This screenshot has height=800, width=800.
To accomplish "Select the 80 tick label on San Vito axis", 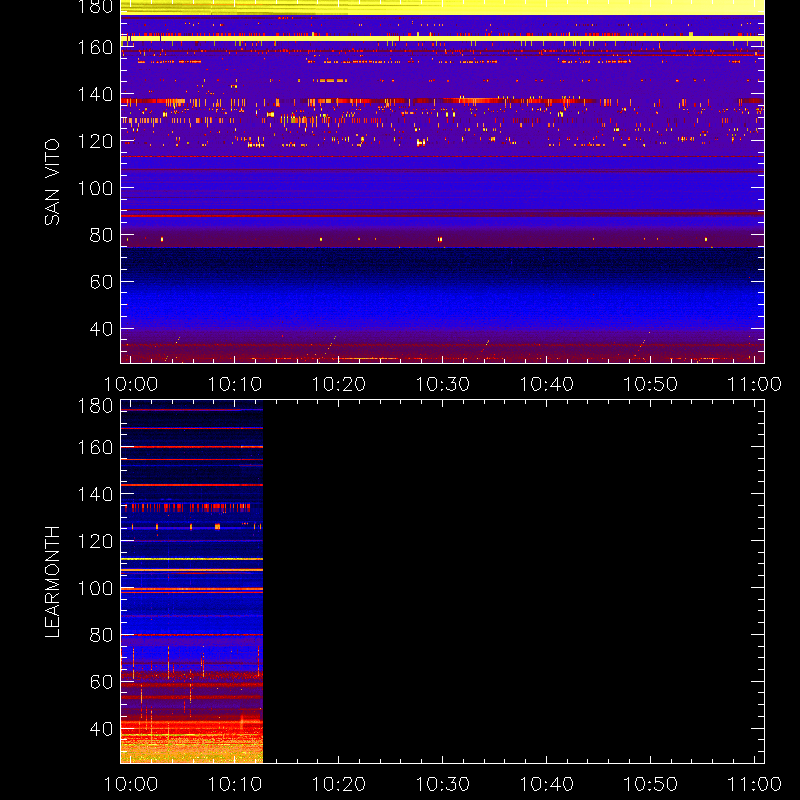I will [x=101, y=235].
